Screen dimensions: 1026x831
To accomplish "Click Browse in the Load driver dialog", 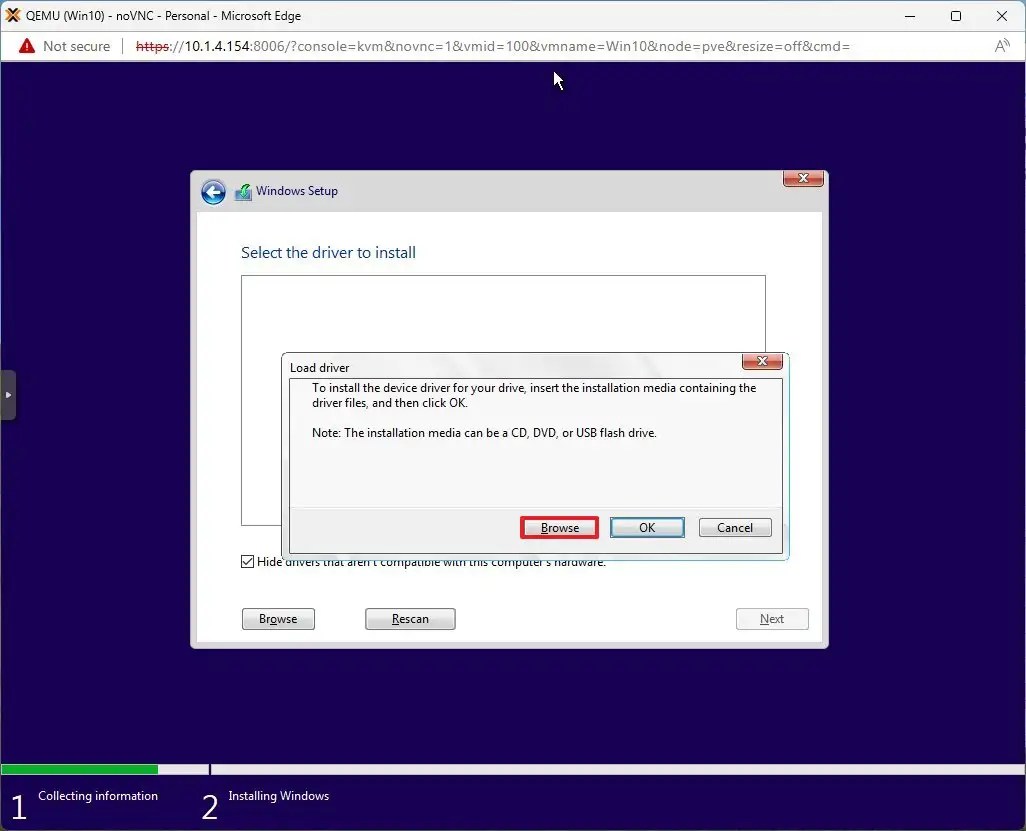I will (559, 527).
